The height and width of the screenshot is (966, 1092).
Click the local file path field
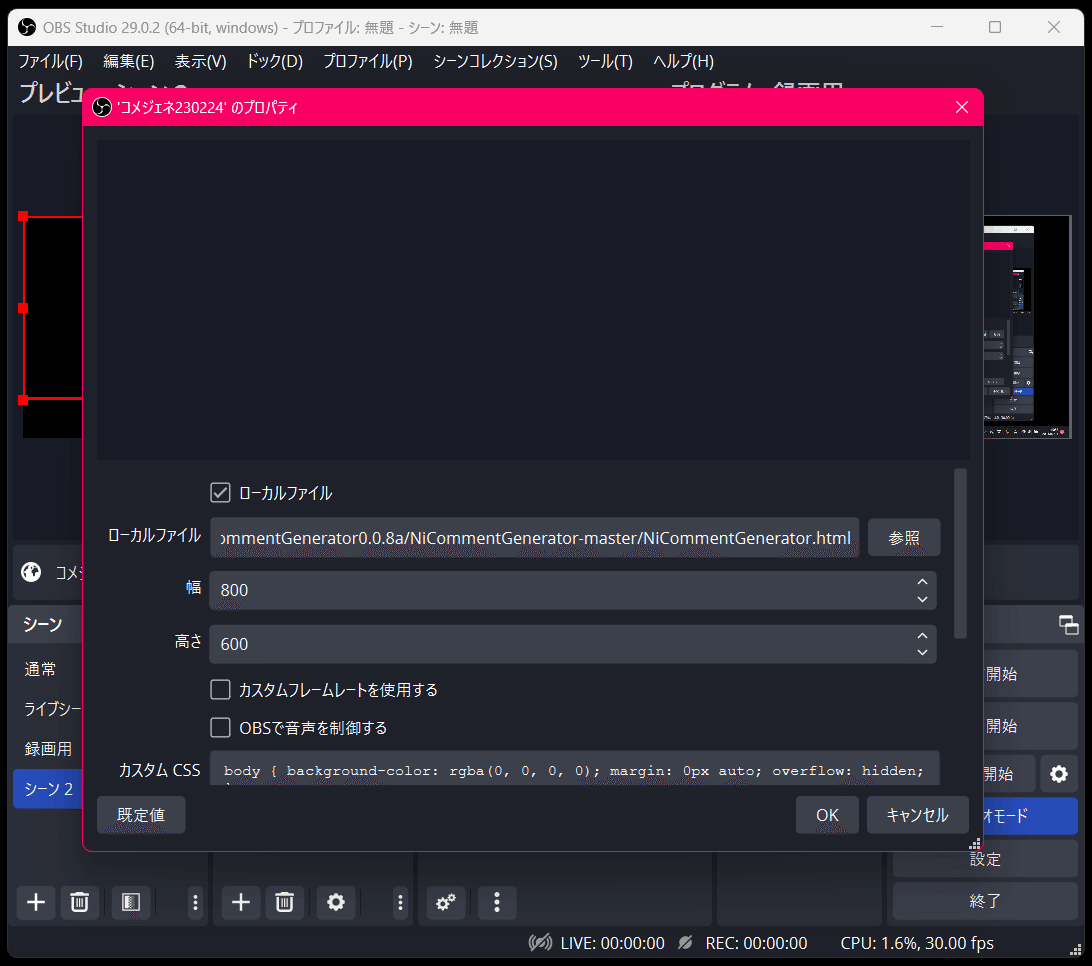pos(534,538)
